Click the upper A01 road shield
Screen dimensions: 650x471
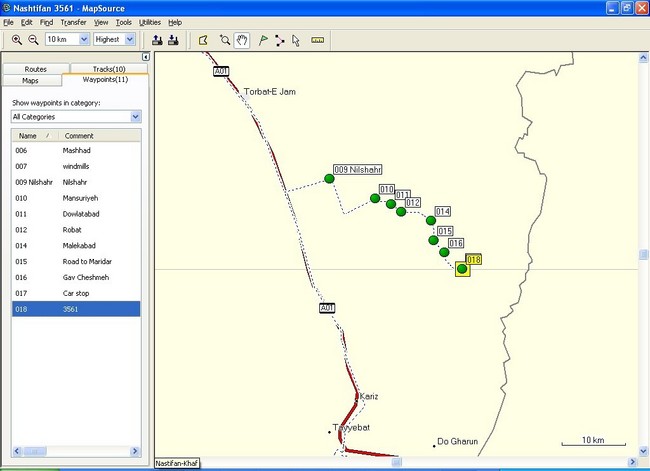[x=221, y=71]
